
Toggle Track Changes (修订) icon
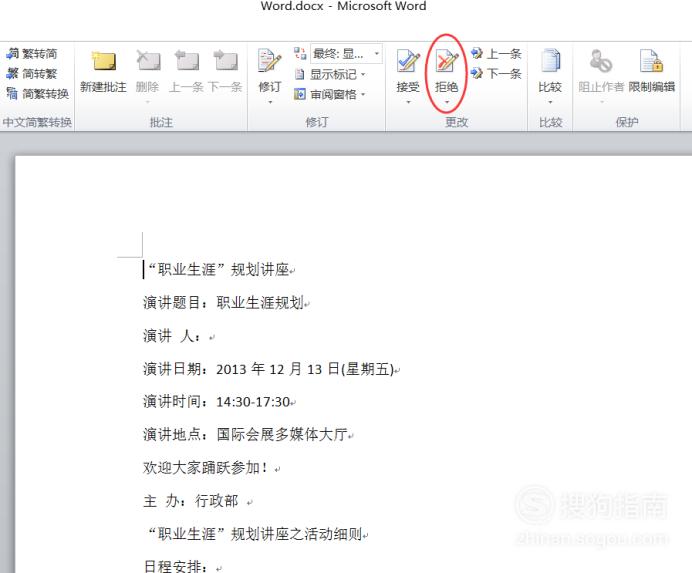point(269,61)
